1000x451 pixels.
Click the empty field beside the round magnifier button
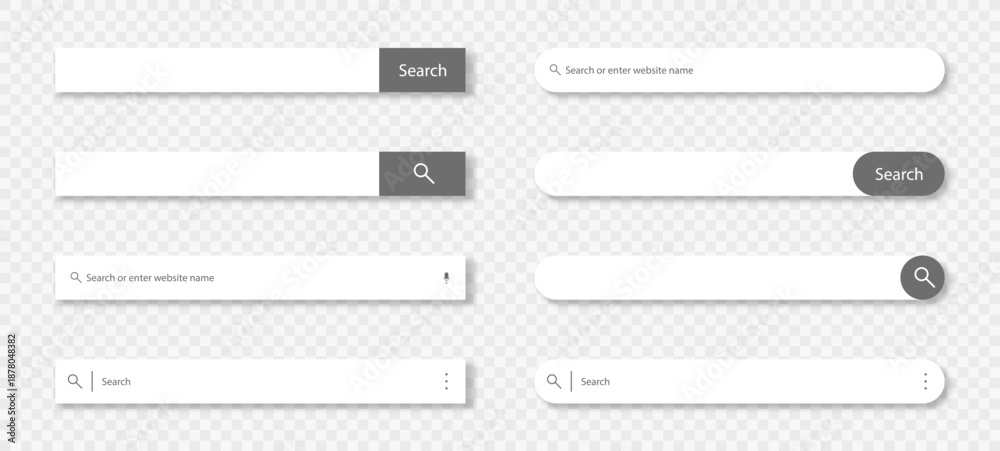[x=717, y=277]
